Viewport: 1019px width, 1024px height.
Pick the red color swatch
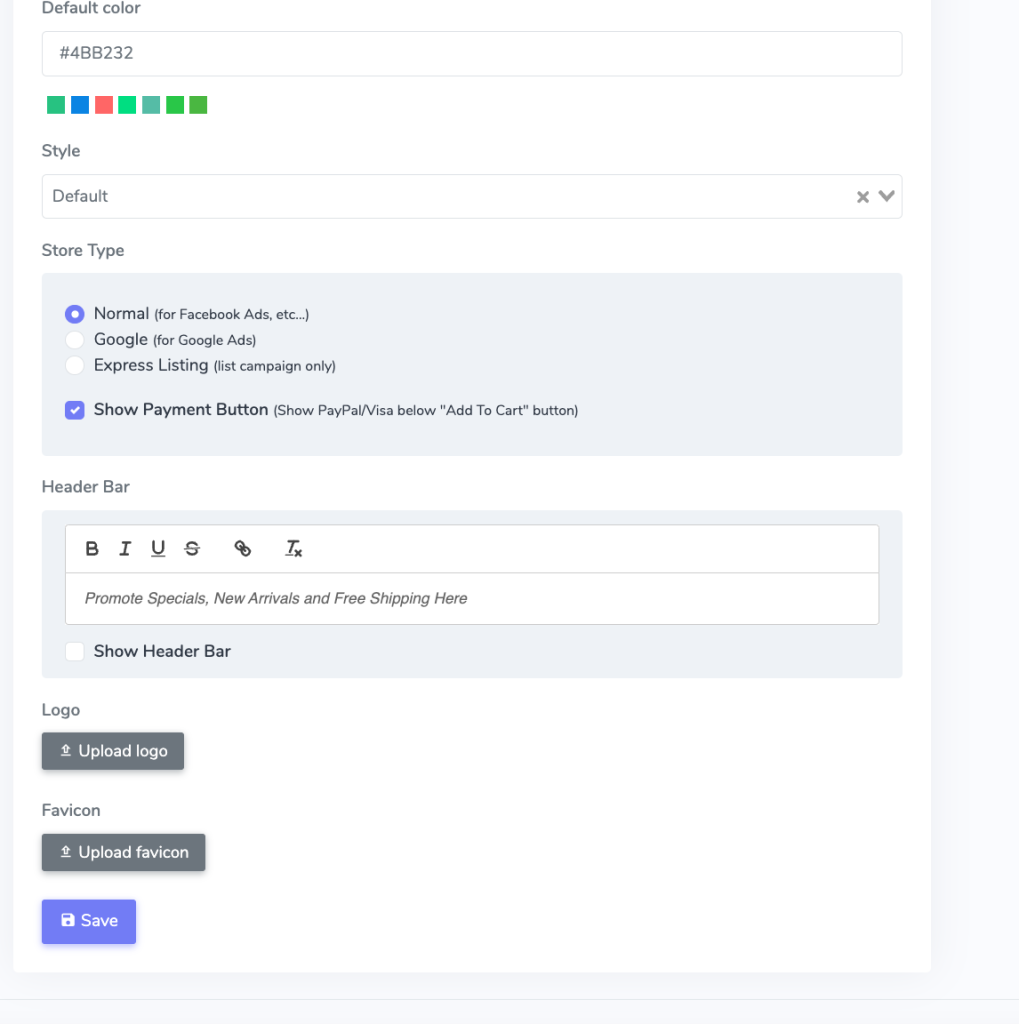[x=104, y=105]
